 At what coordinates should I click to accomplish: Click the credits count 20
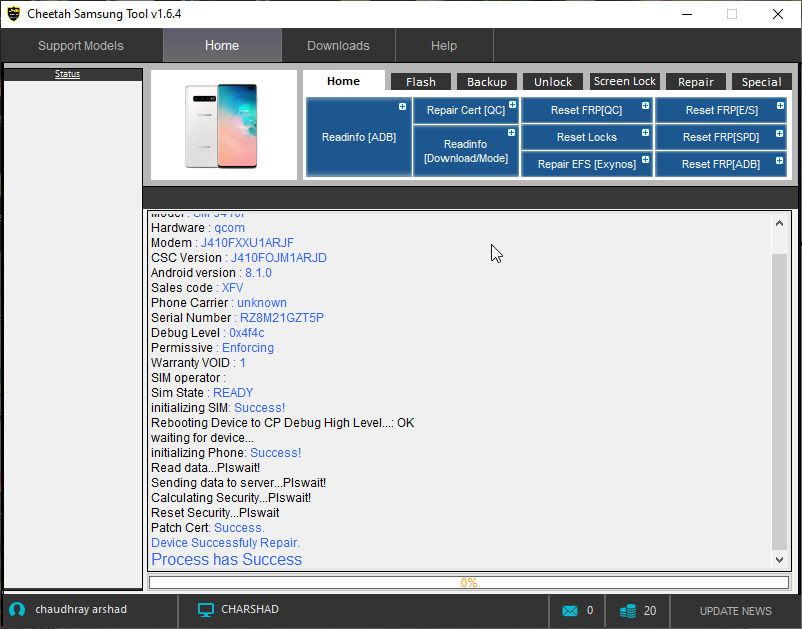650,611
